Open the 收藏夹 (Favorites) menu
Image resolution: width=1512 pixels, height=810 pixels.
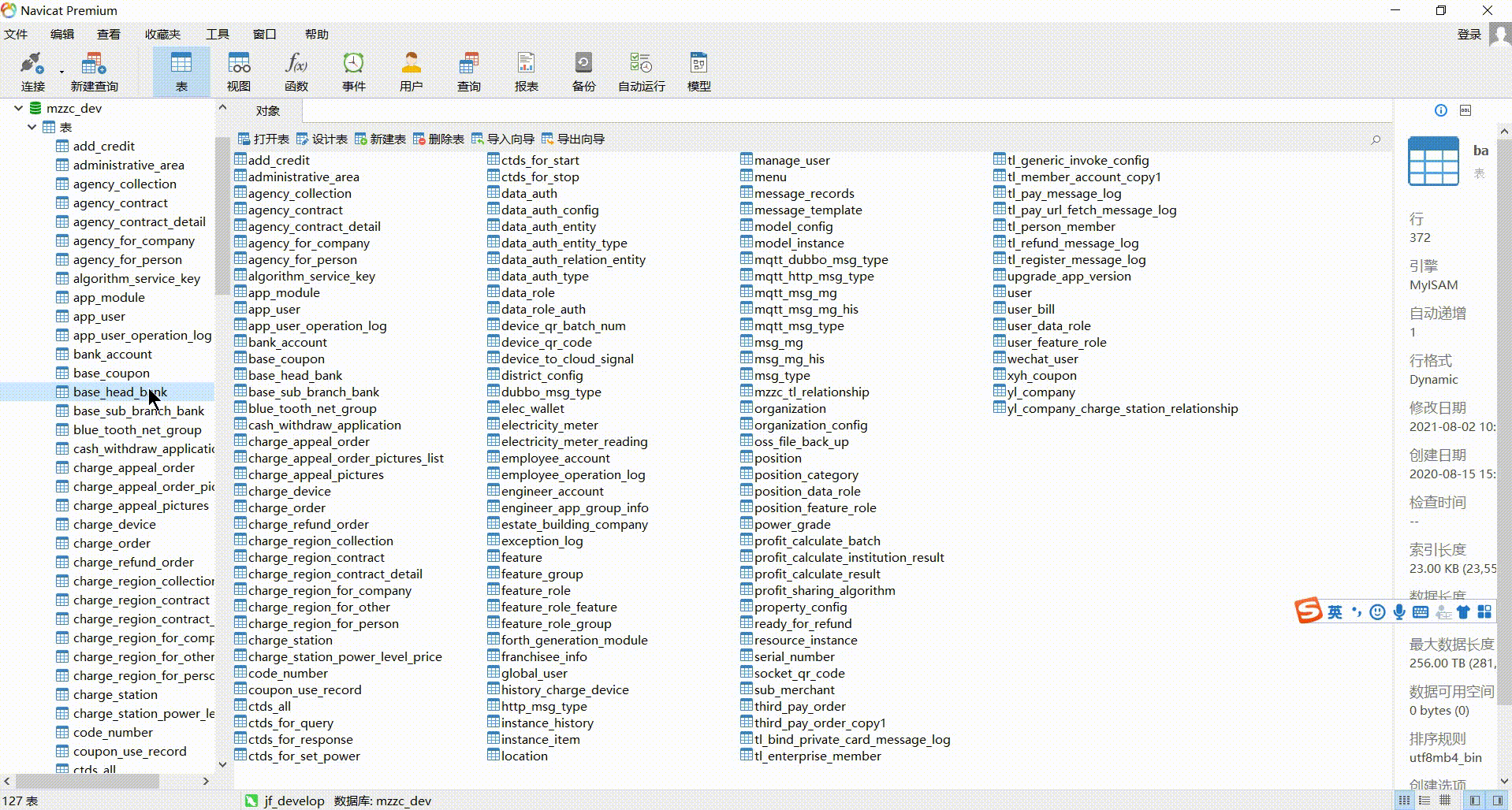(162, 34)
